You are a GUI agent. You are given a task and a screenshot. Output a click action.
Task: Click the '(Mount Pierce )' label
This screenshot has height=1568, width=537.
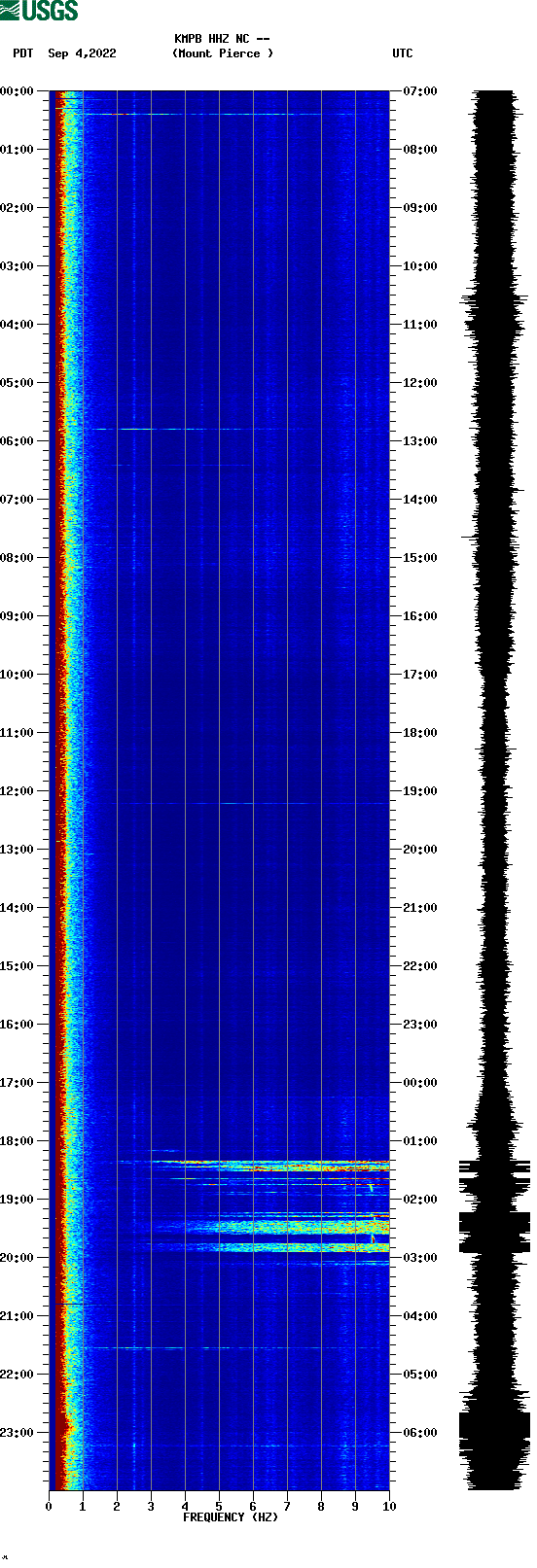[x=223, y=53]
